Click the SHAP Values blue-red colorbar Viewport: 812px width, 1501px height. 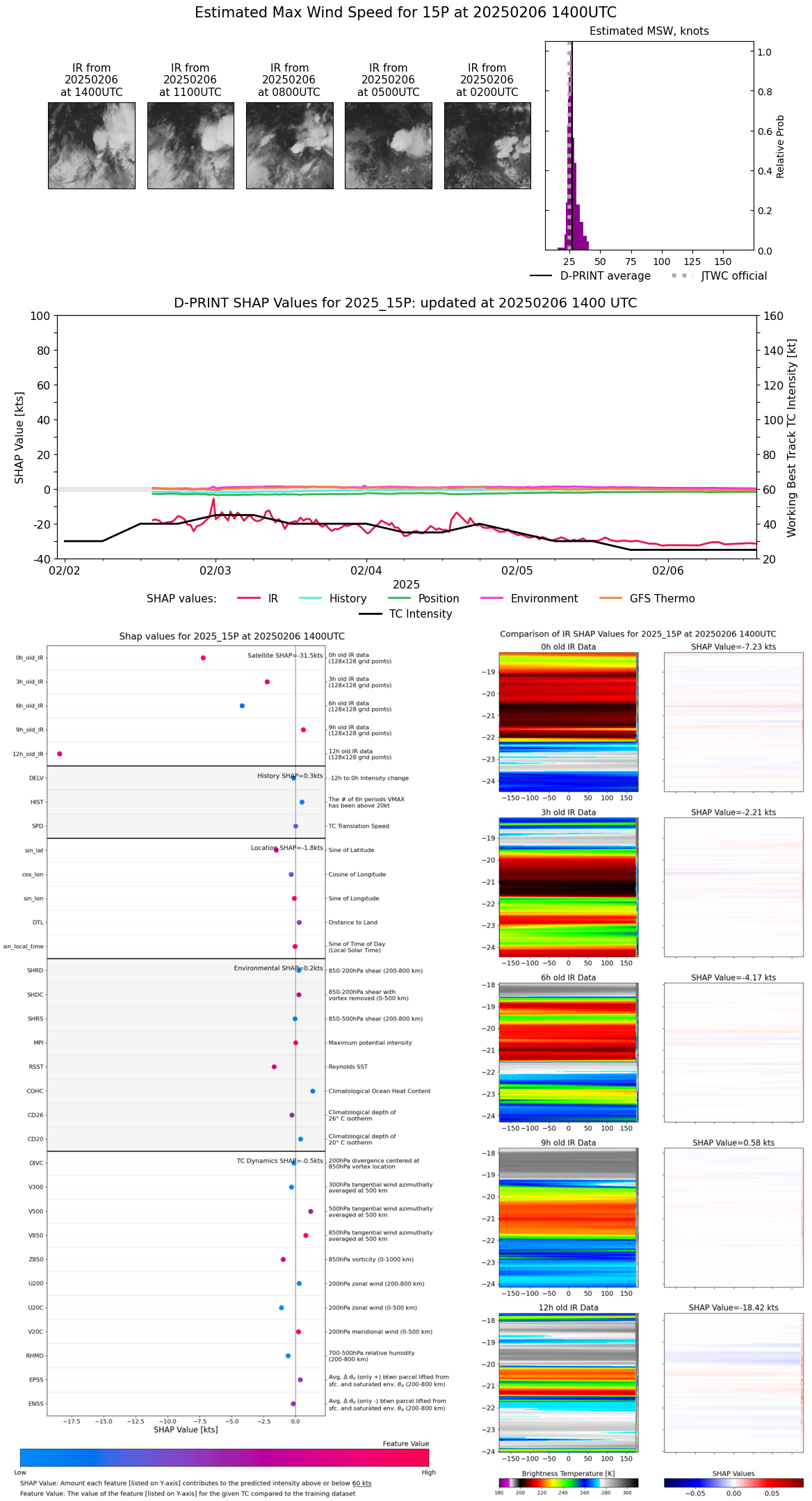point(733,1483)
